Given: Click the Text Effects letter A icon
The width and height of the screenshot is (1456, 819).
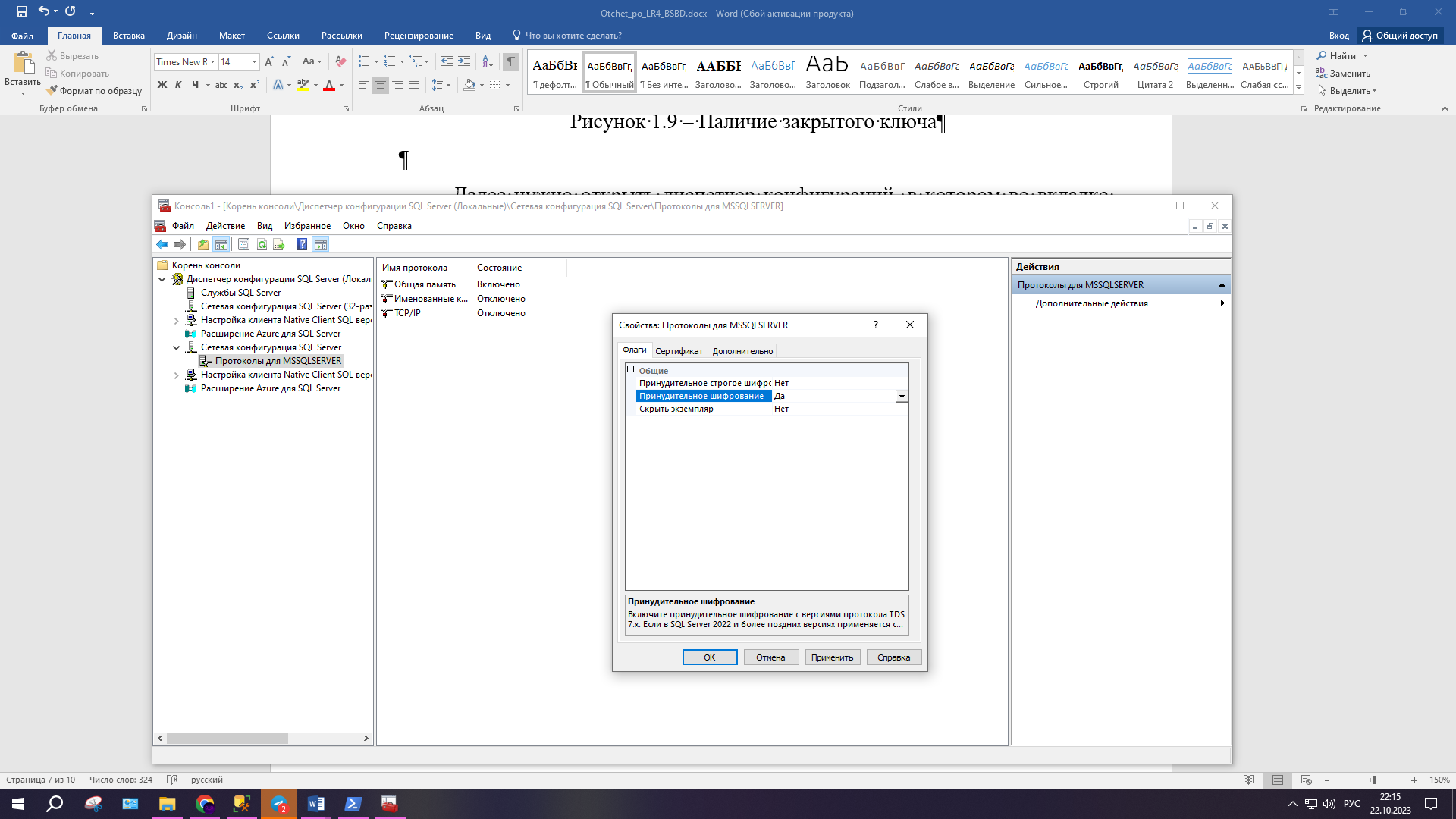Looking at the screenshot, I should pyautogui.click(x=278, y=85).
